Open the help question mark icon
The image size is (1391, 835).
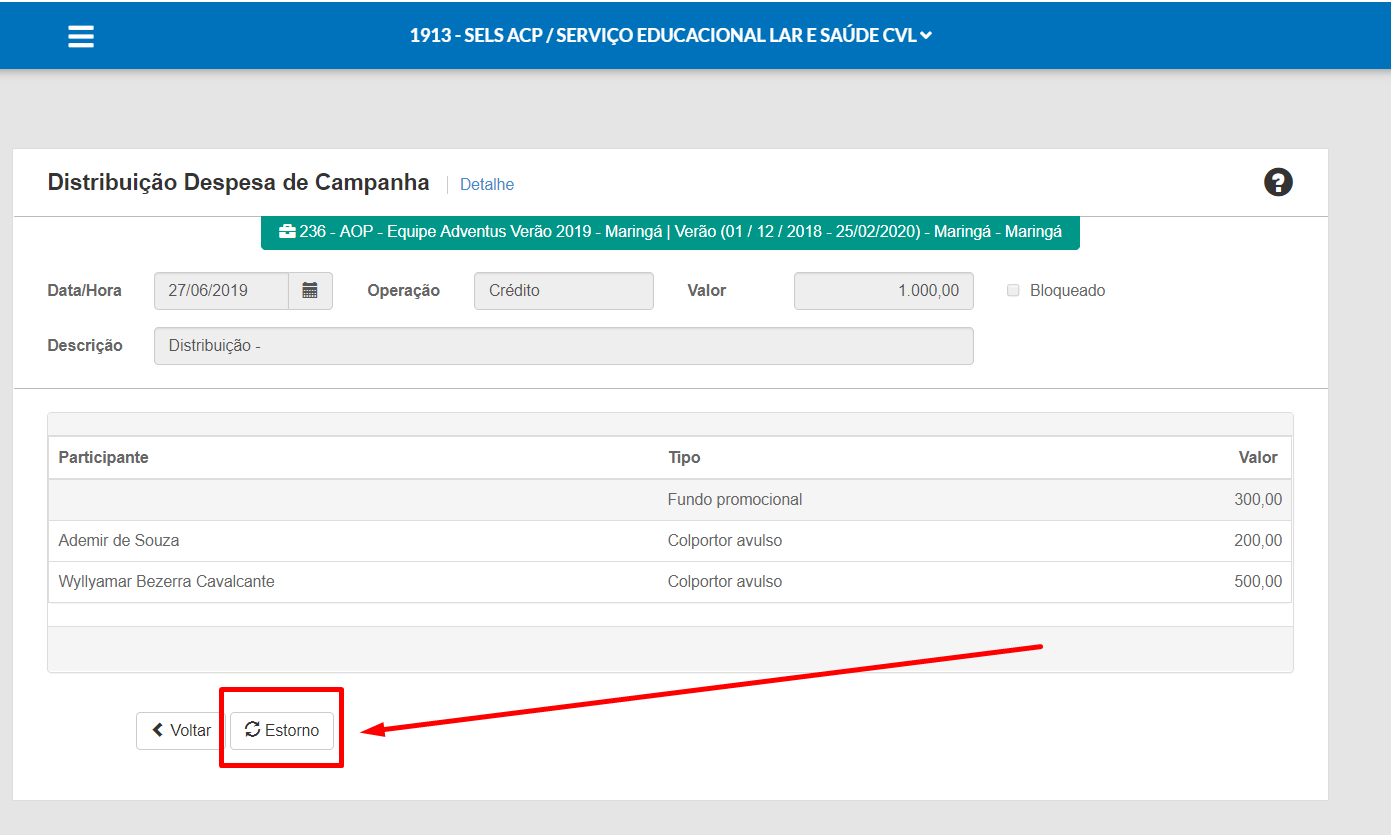(1278, 182)
